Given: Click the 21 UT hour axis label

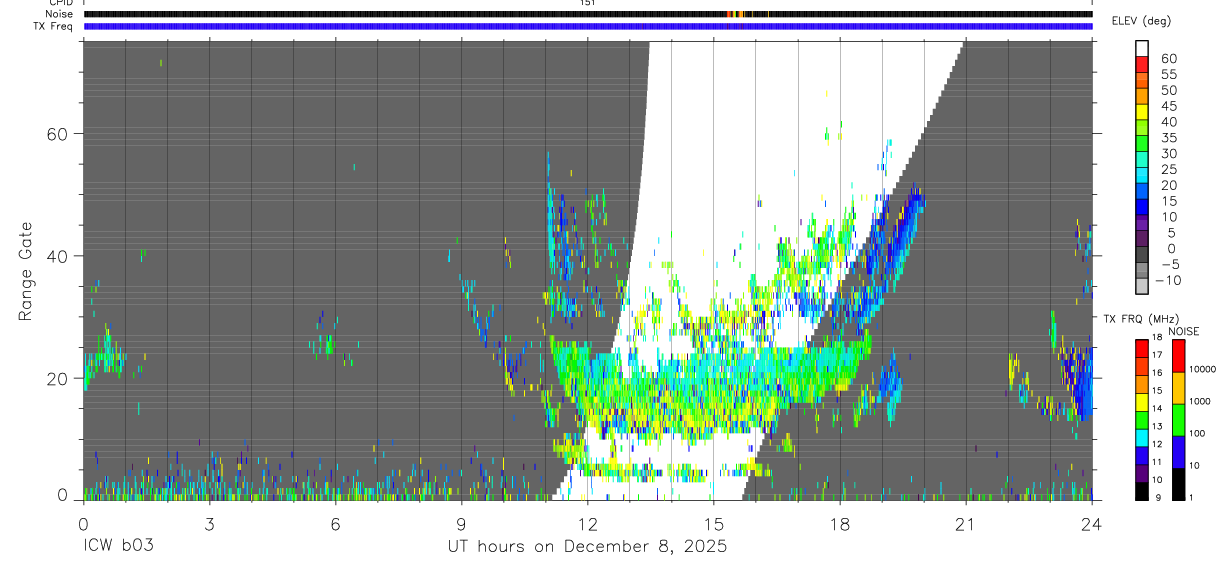Looking at the screenshot, I should pos(966,523).
